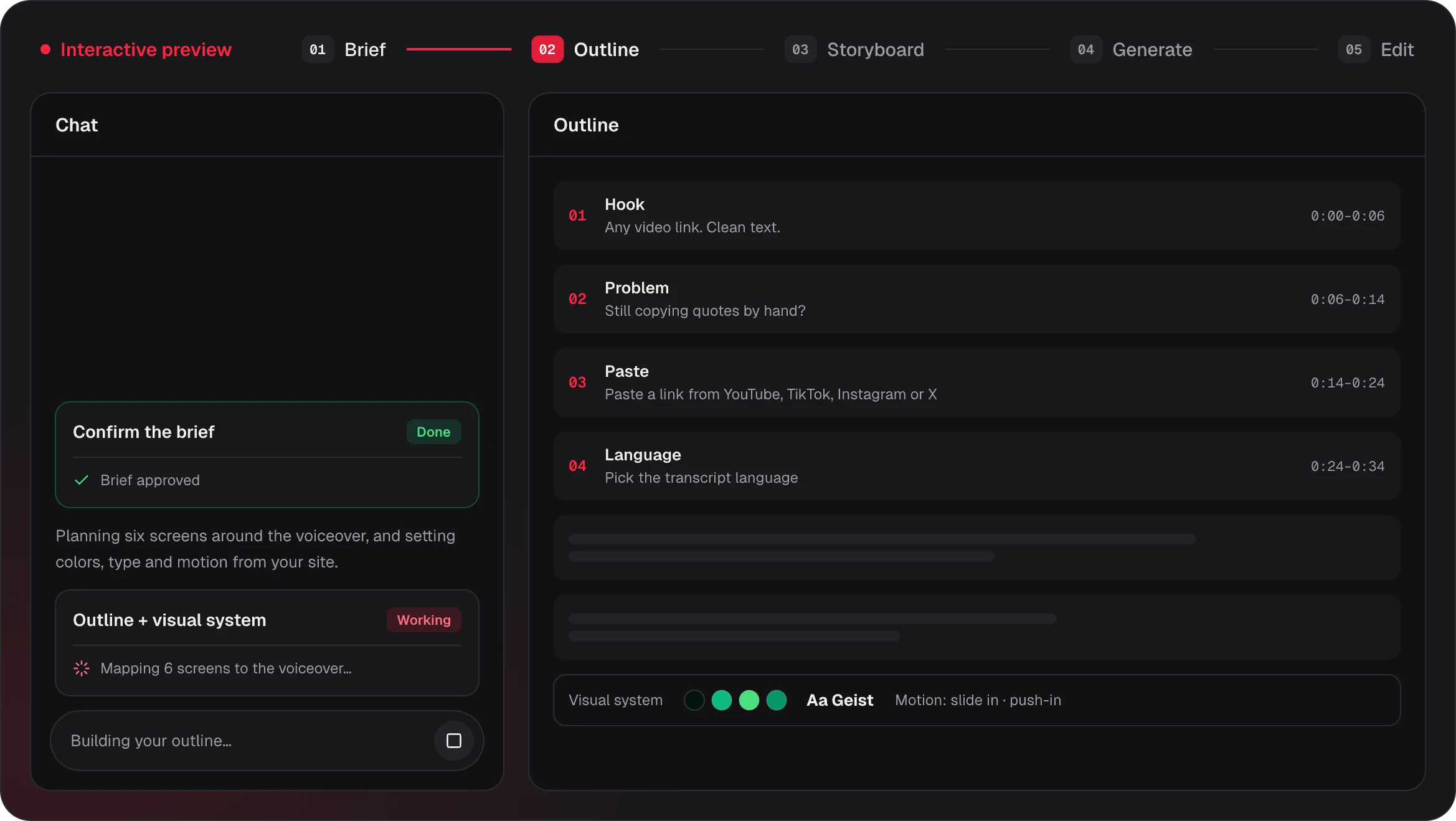Jump to the Generate step
This screenshot has width=1456, height=821.
tap(1131, 49)
